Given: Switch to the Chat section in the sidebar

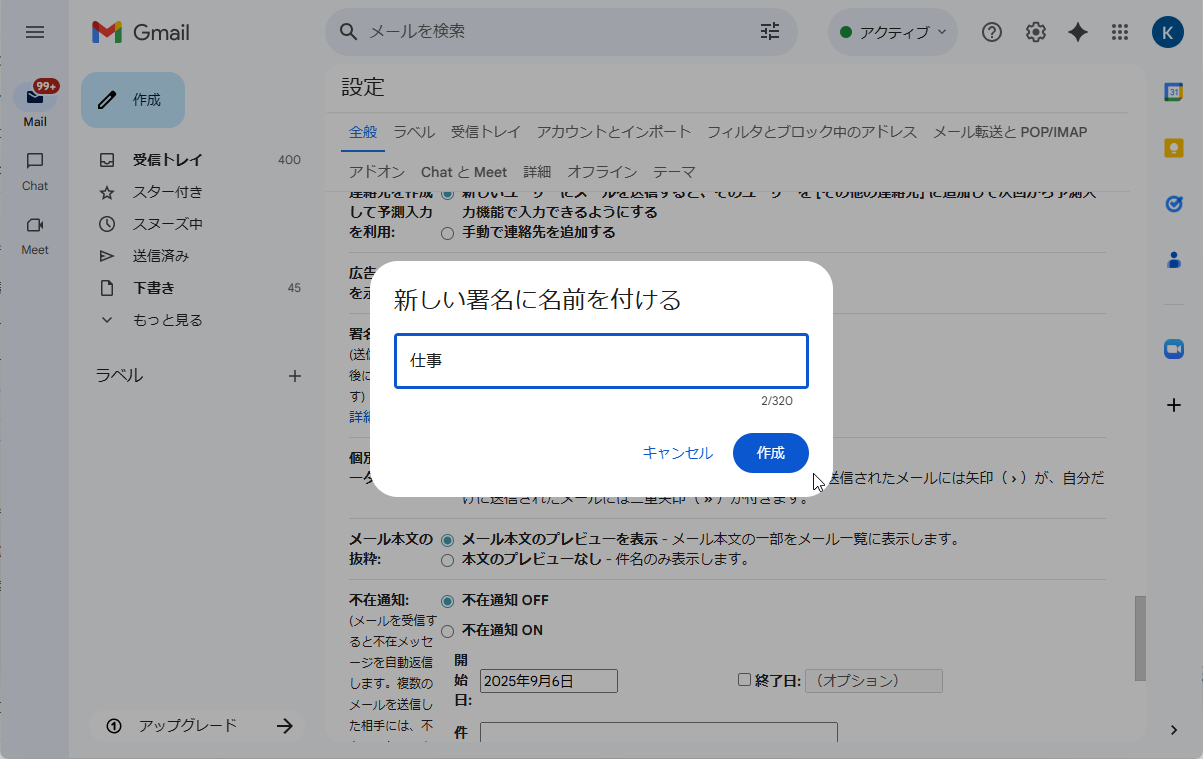Looking at the screenshot, I should [x=34, y=170].
